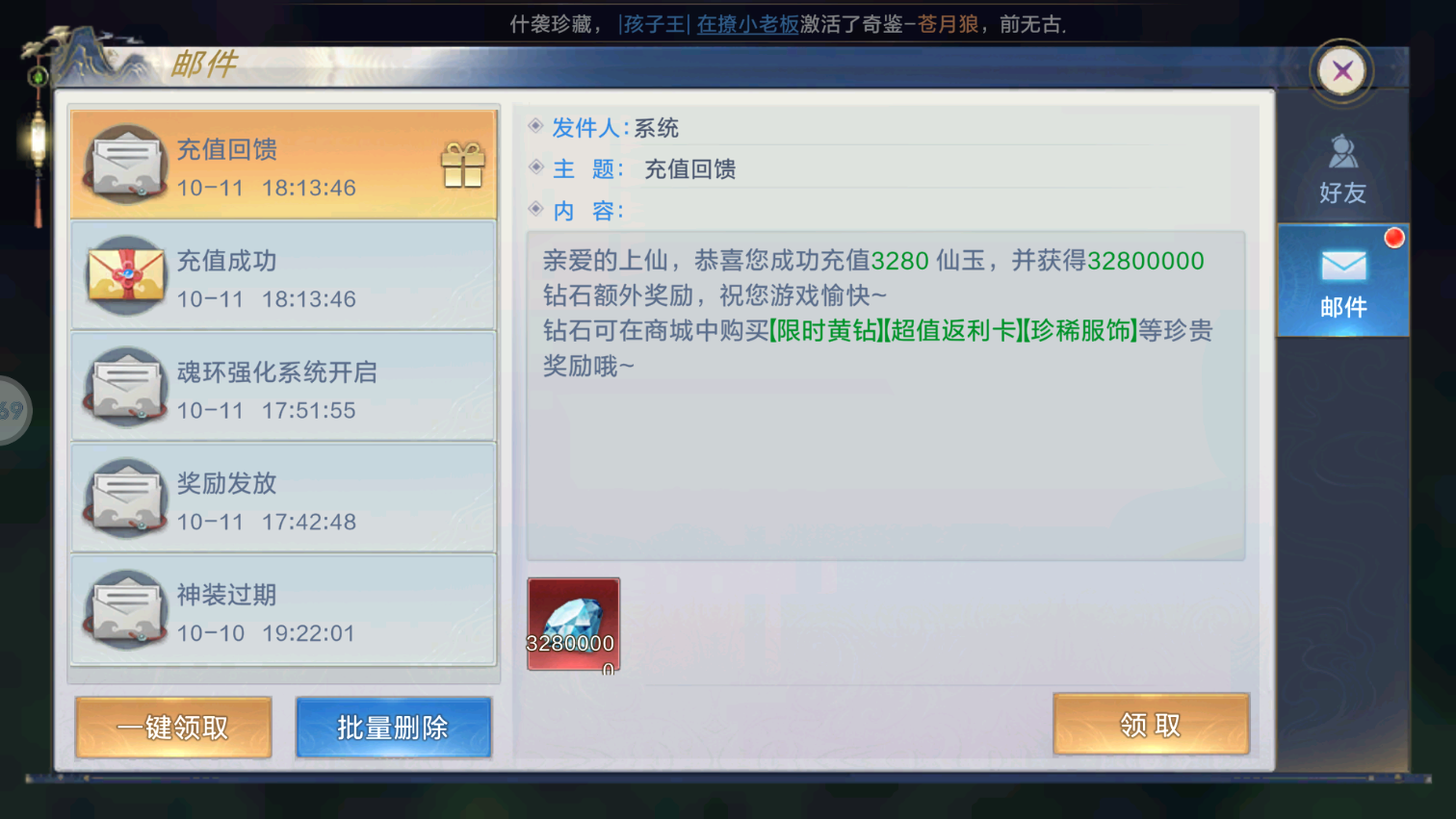Close the mail window with X
The height and width of the screenshot is (819, 1456).
click(1342, 70)
